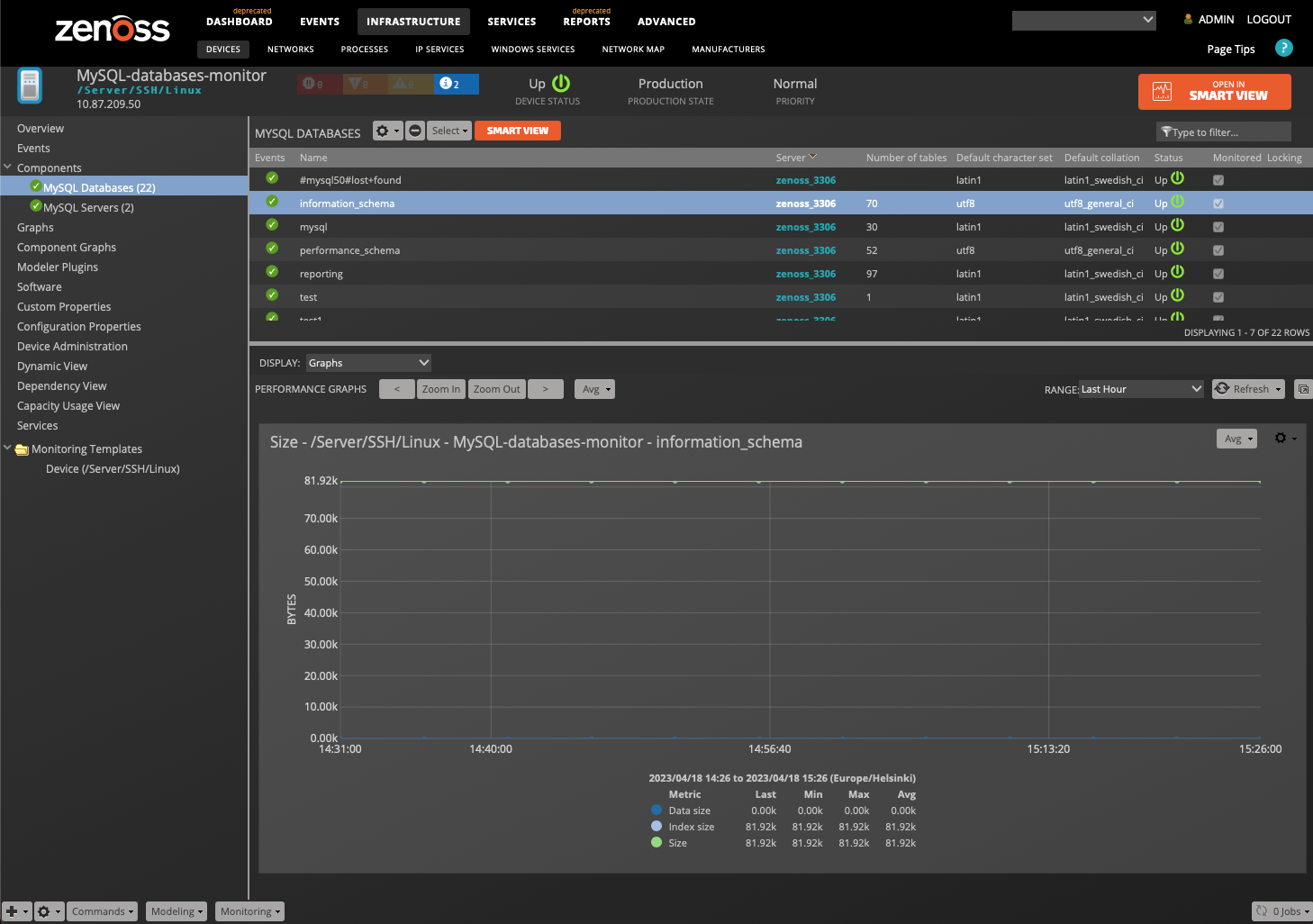
Task: Click the Zoom In button
Action: point(441,389)
